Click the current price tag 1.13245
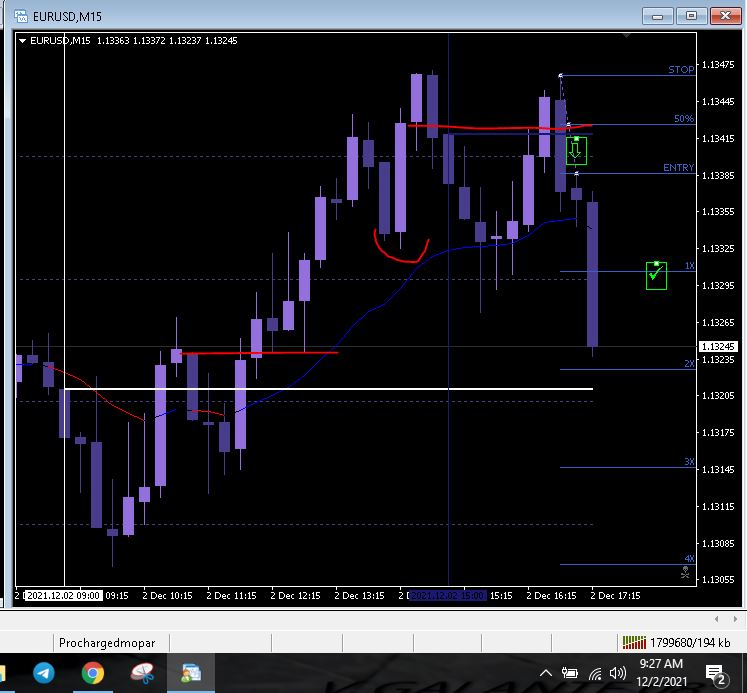Image resolution: width=747 pixels, height=693 pixels. (x=718, y=347)
